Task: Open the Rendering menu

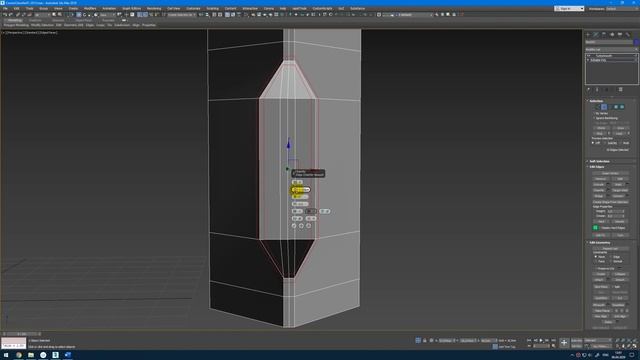Action: [x=154, y=8]
